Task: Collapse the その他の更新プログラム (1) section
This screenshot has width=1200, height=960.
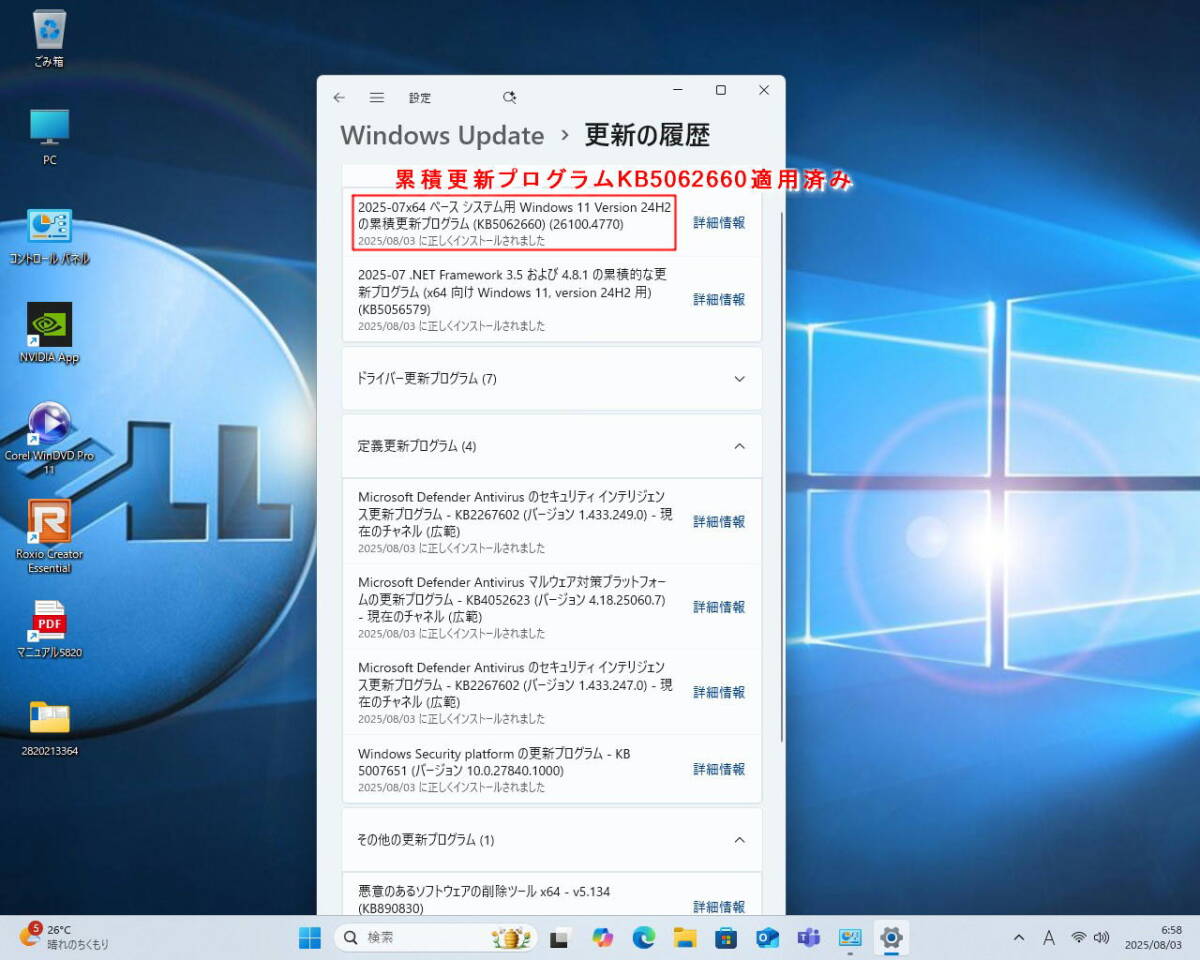Action: 552,840
